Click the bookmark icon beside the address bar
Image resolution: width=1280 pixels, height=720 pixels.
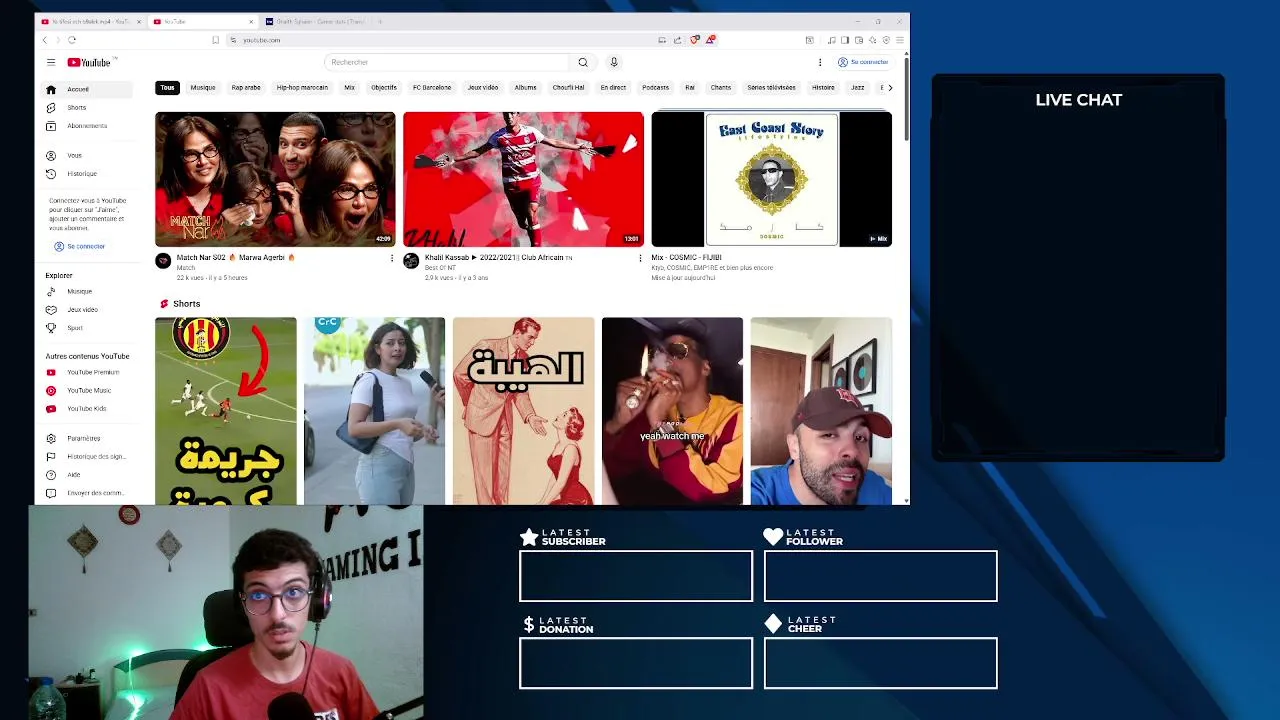tap(215, 40)
